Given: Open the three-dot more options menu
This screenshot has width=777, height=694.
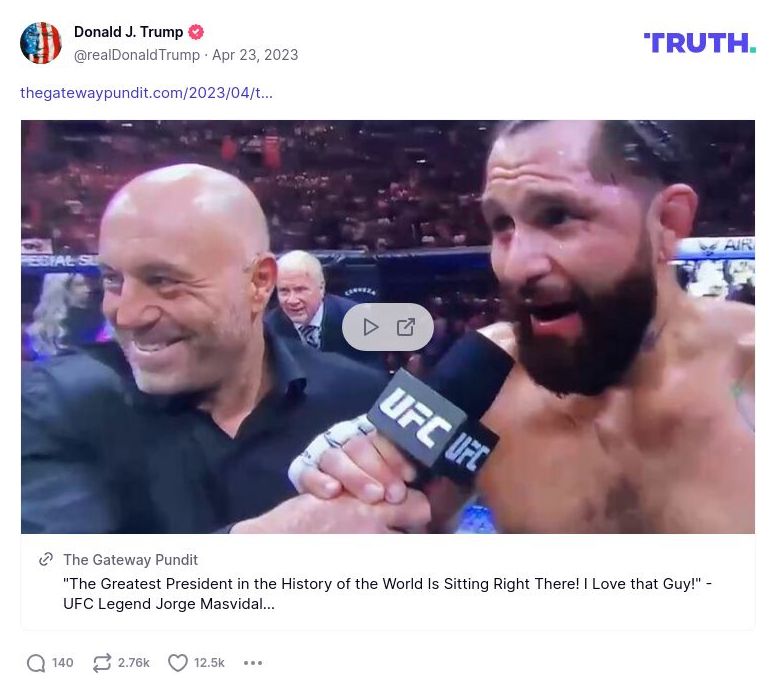Looking at the screenshot, I should pyautogui.click(x=253, y=663).
